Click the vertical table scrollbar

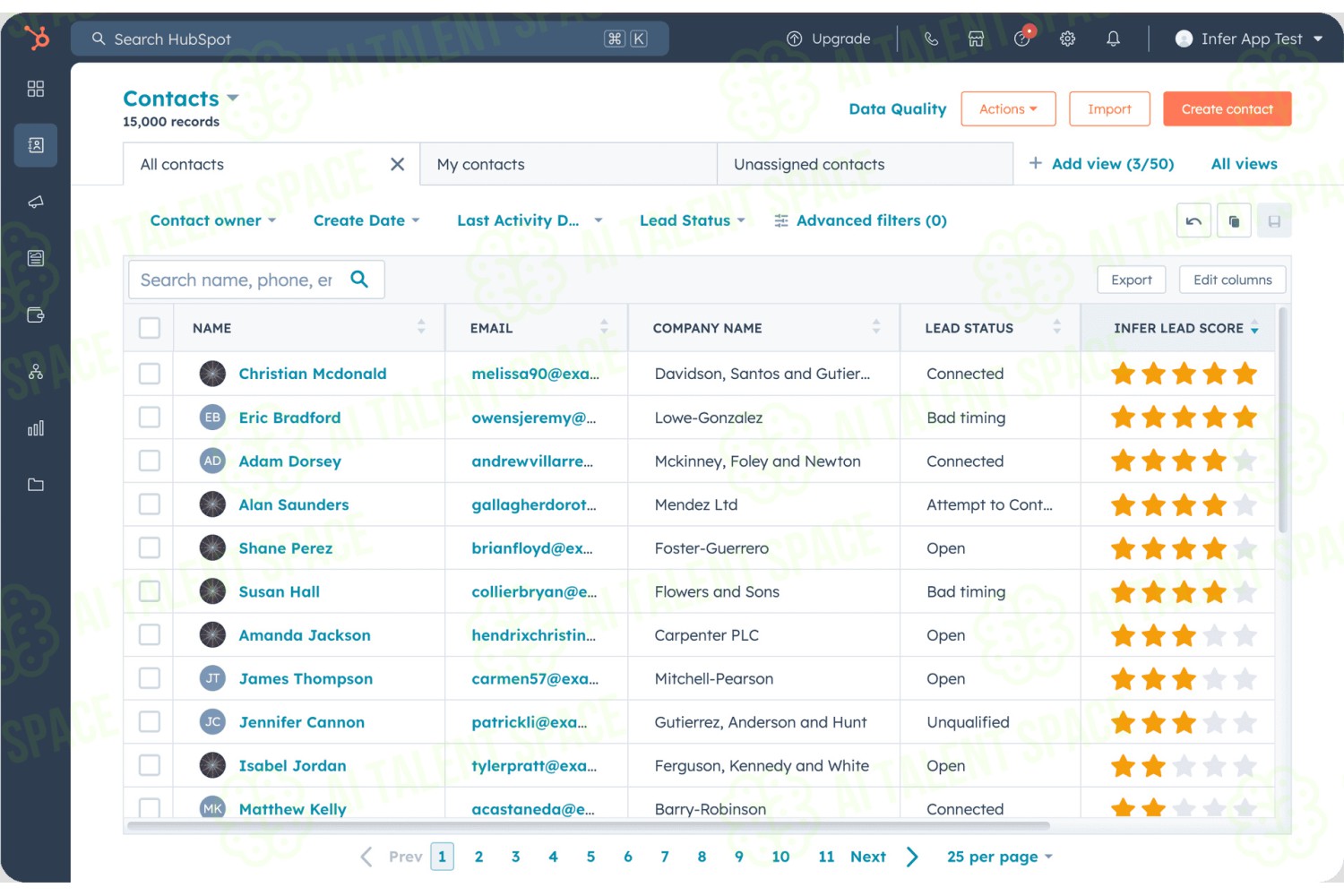[1282, 421]
